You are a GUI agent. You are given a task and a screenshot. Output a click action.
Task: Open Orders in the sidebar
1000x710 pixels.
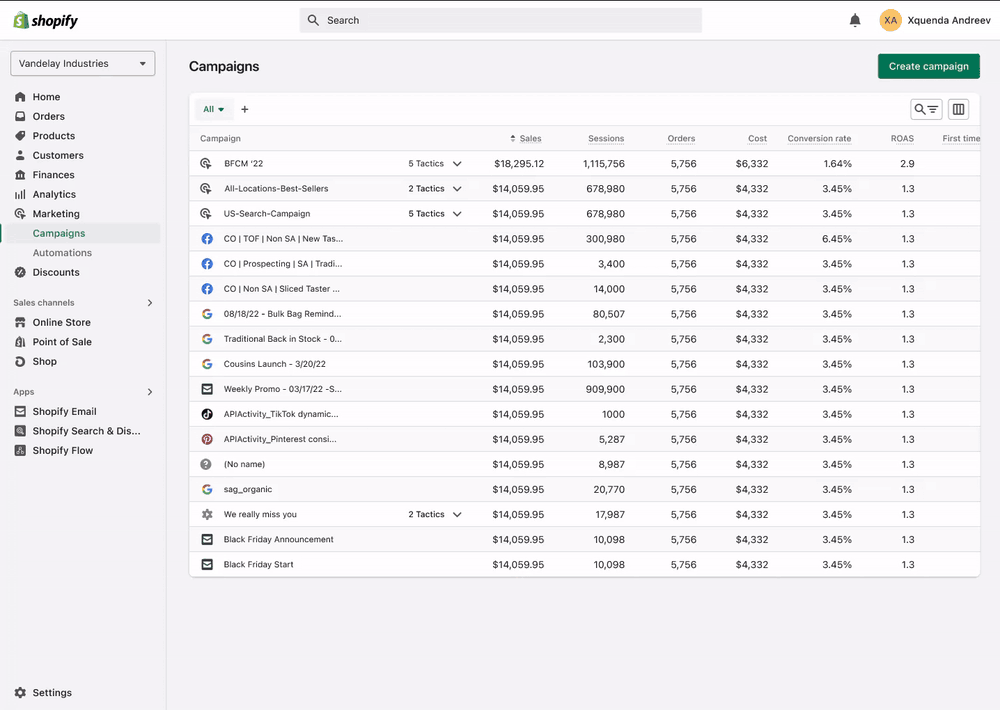click(x=48, y=116)
